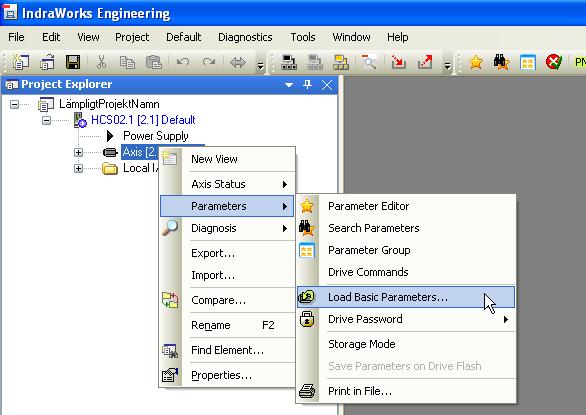Click the Parameter Group toolbar icon
This screenshot has width=586, height=415.
click(527, 62)
